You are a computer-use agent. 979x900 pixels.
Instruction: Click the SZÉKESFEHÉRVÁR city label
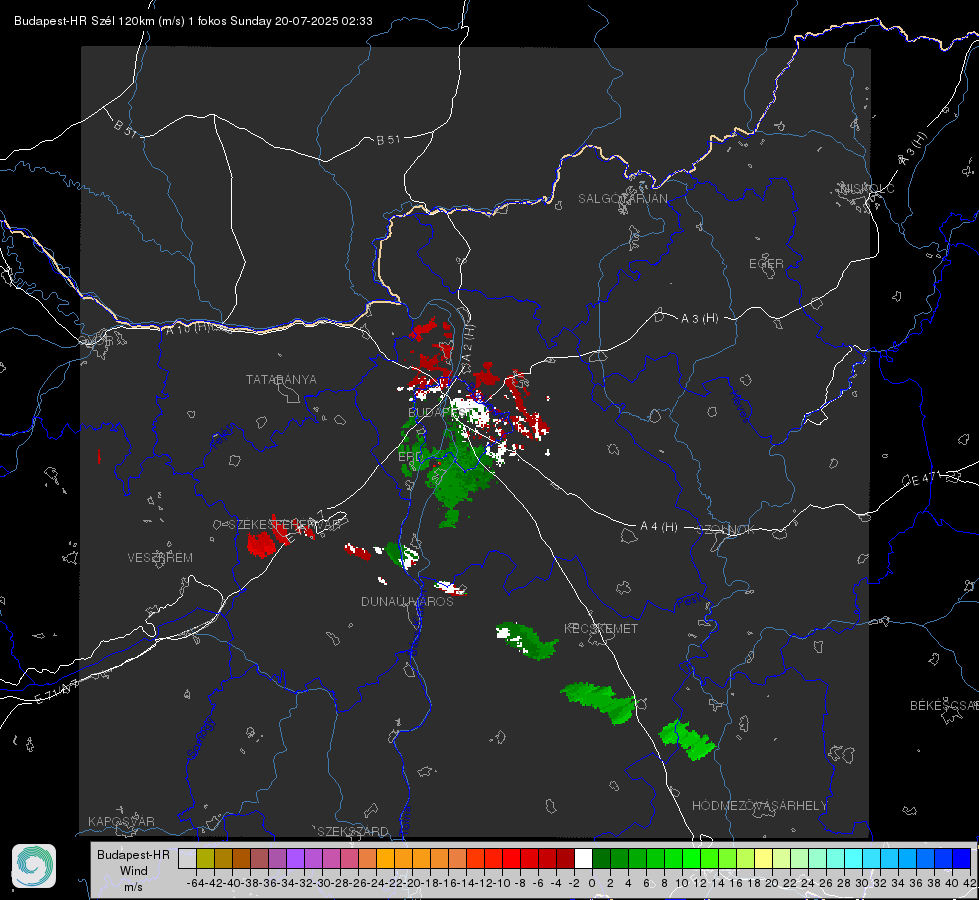284,524
